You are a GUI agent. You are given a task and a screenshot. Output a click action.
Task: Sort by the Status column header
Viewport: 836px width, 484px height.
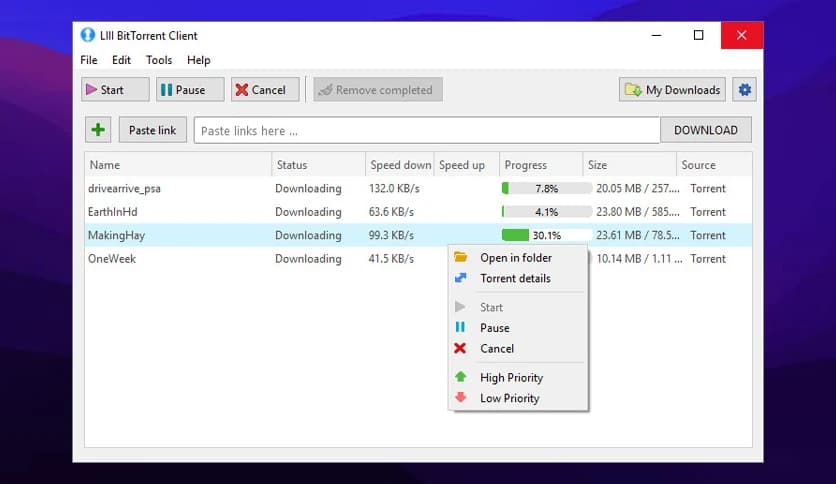[x=318, y=165]
